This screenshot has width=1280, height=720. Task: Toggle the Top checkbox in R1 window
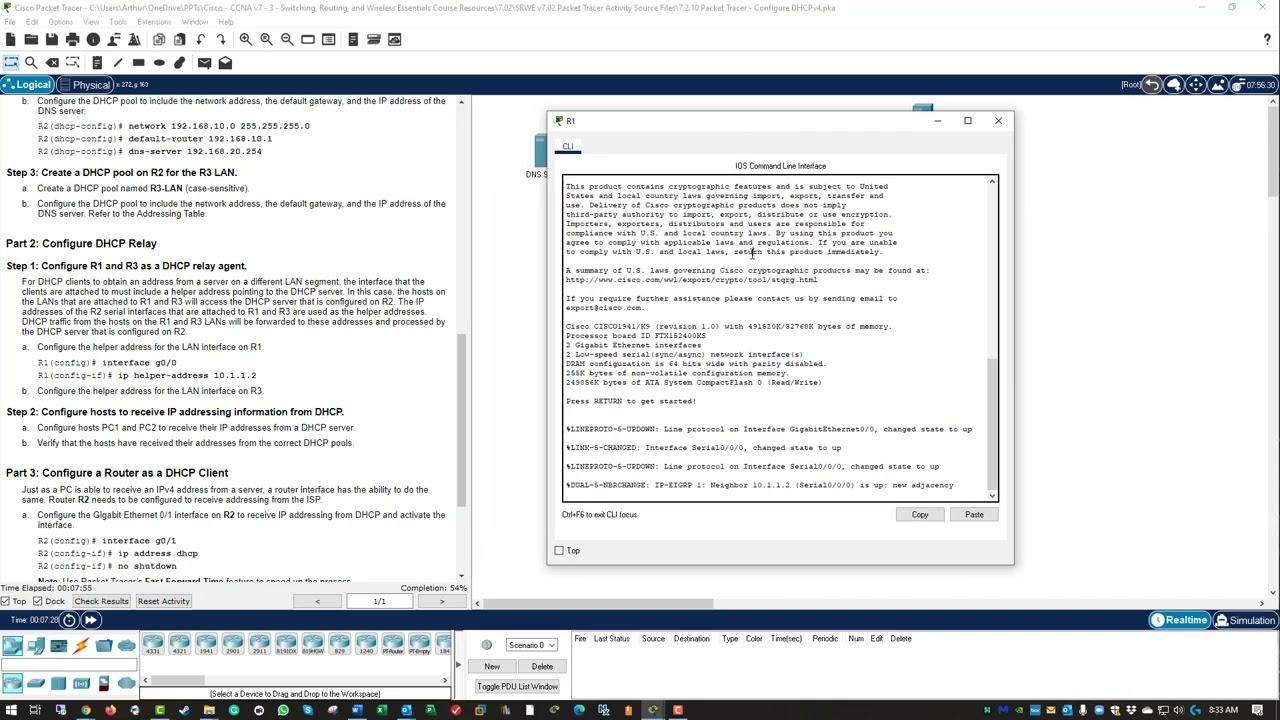(x=559, y=551)
